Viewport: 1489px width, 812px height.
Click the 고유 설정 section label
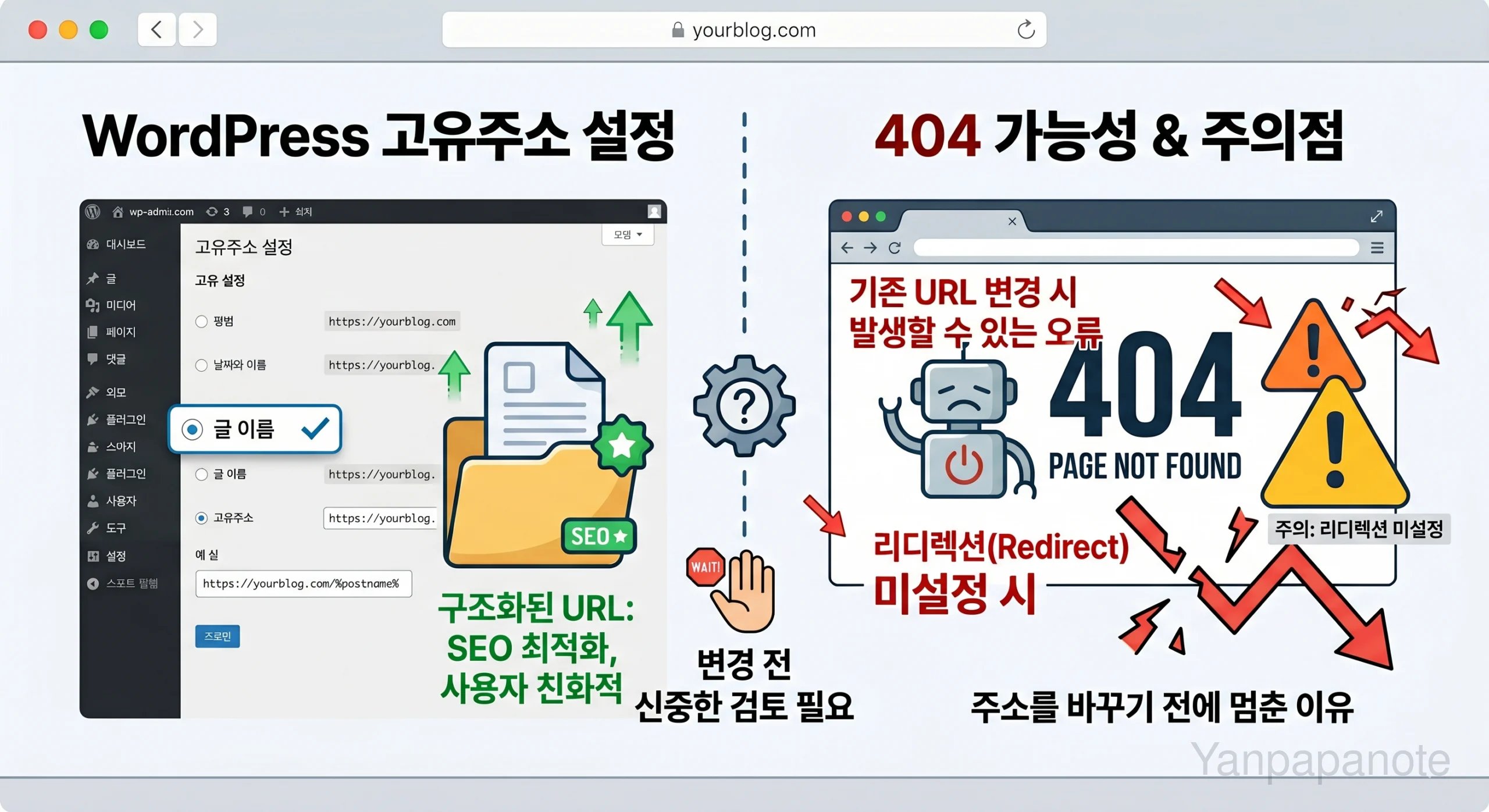click(220, 281)
